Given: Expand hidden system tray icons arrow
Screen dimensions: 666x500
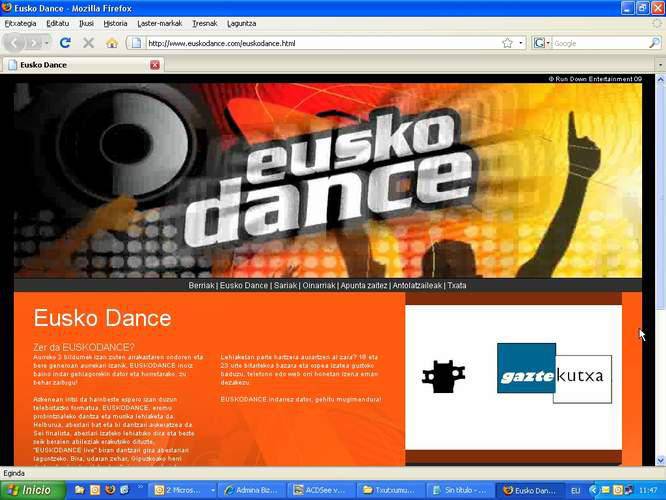Looking at the screenshot, I should click(x=593, y=490).
